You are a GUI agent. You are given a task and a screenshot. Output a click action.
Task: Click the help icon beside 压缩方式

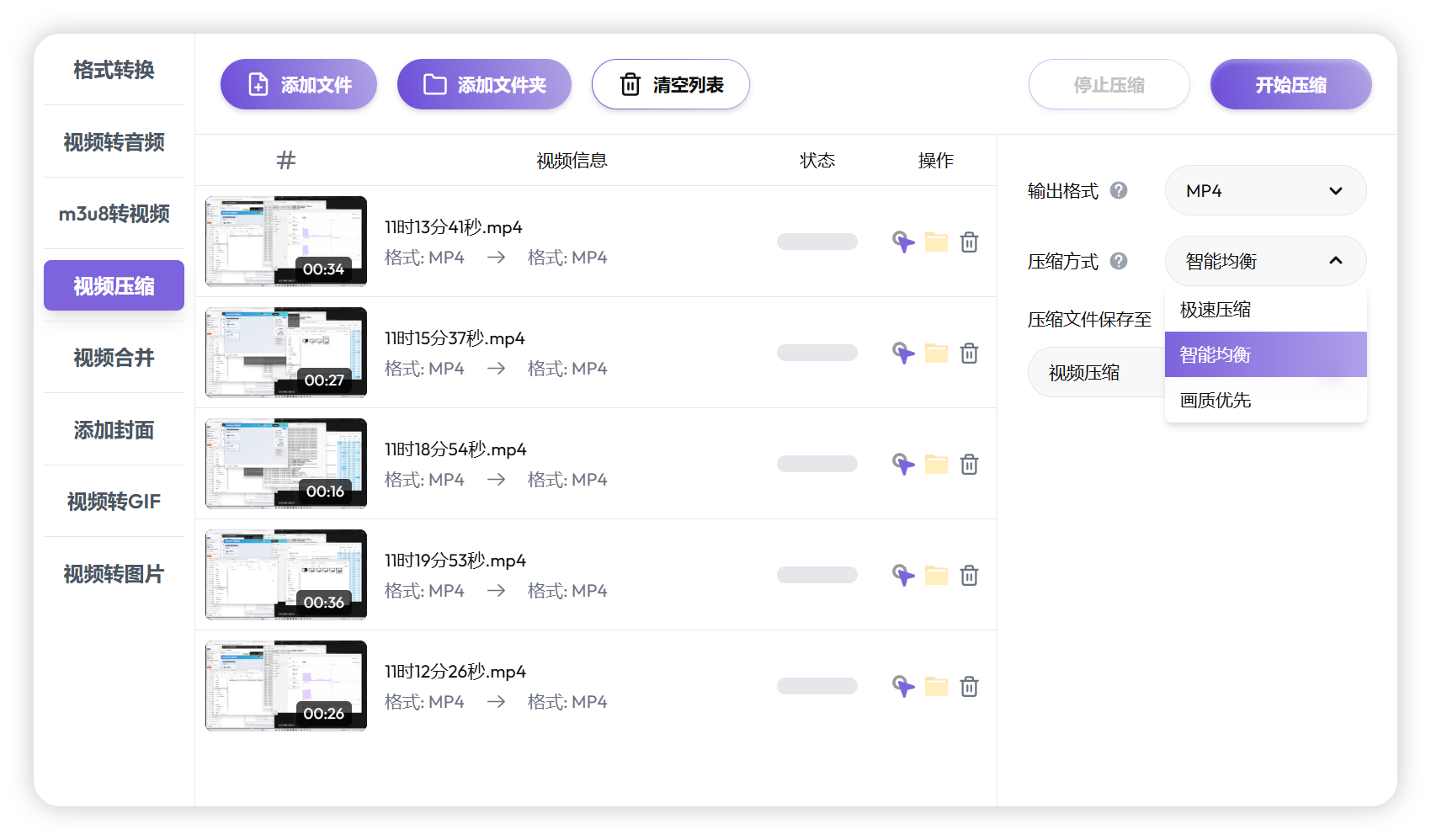(1118, 261)
